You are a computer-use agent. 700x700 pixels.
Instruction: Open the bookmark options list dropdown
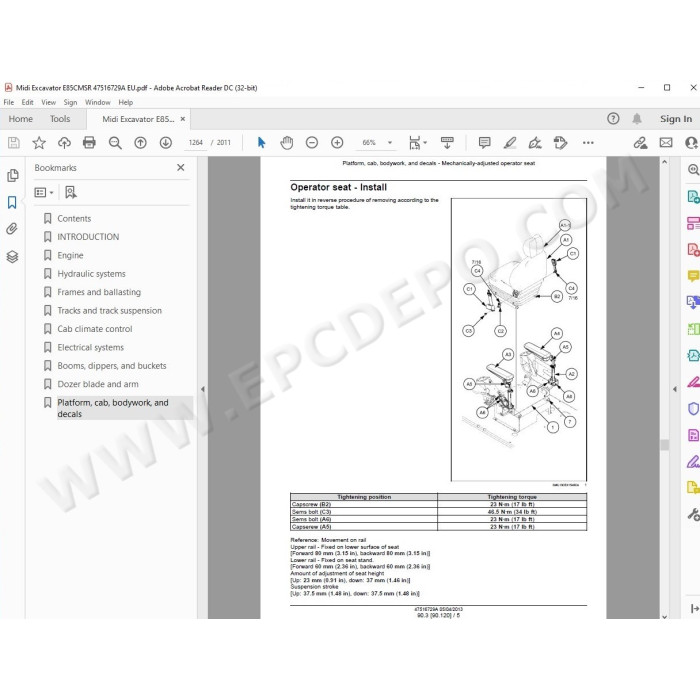[x=44, y=192]
